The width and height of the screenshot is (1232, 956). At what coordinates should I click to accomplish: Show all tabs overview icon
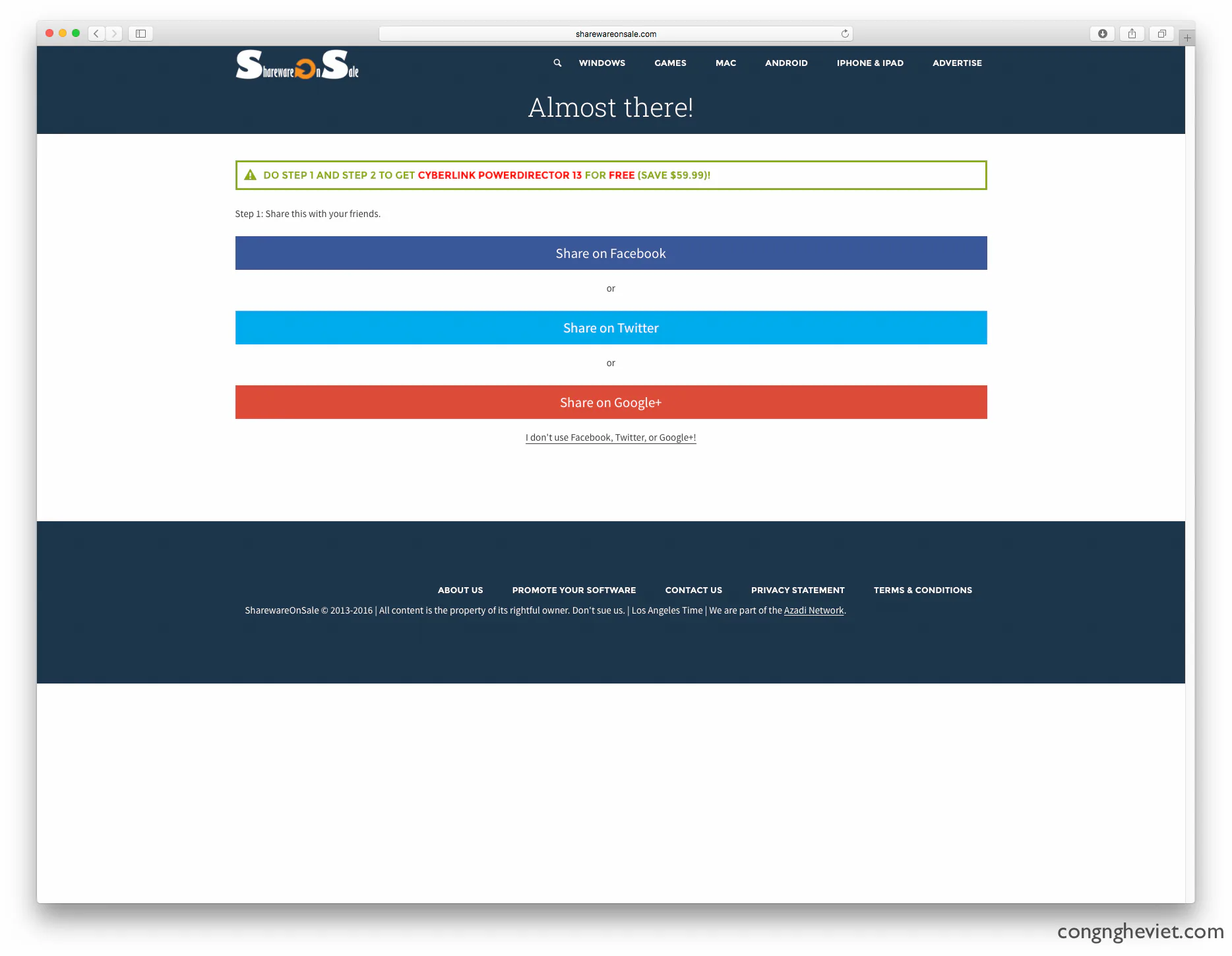tap(1161, 34)
